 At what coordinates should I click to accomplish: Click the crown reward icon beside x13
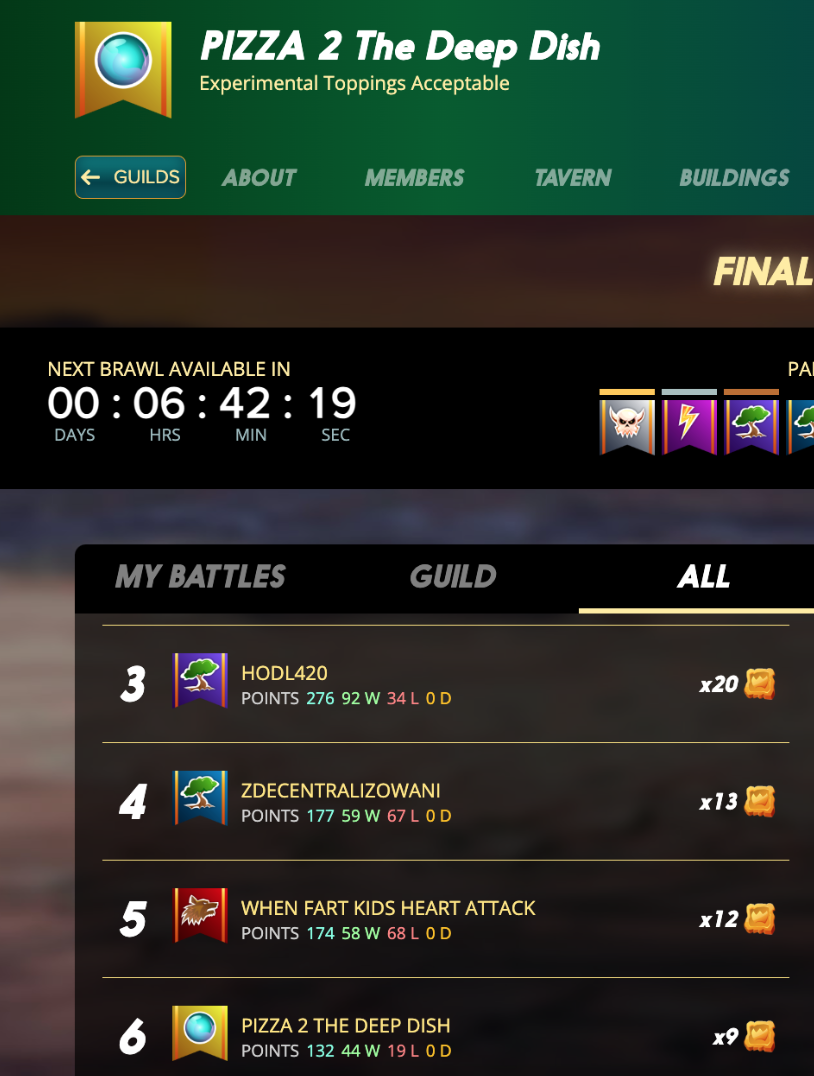pyautogui.click(x=760, y=801)
